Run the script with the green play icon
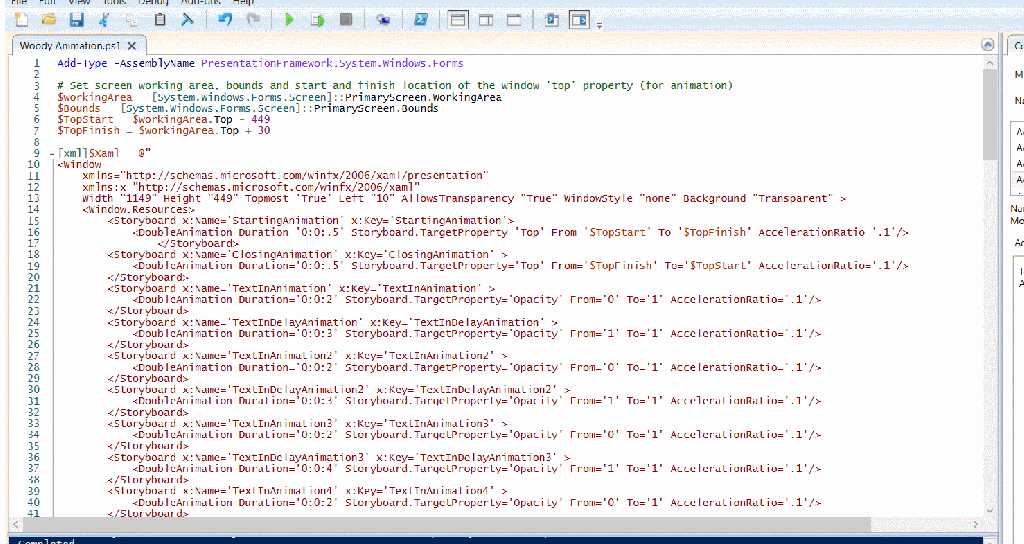 click(x=288, y=19)
